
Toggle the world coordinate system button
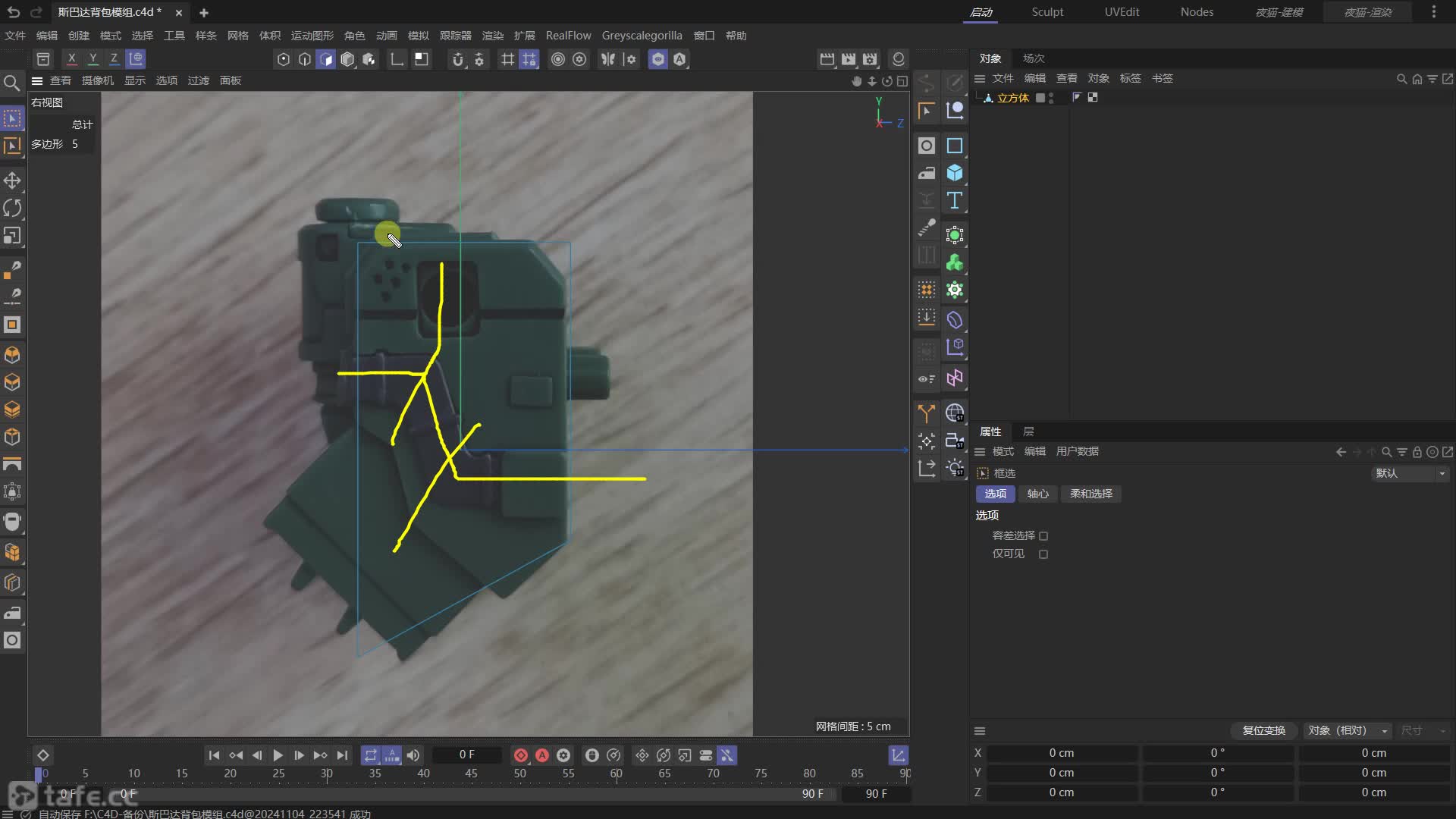coord(136,58)
